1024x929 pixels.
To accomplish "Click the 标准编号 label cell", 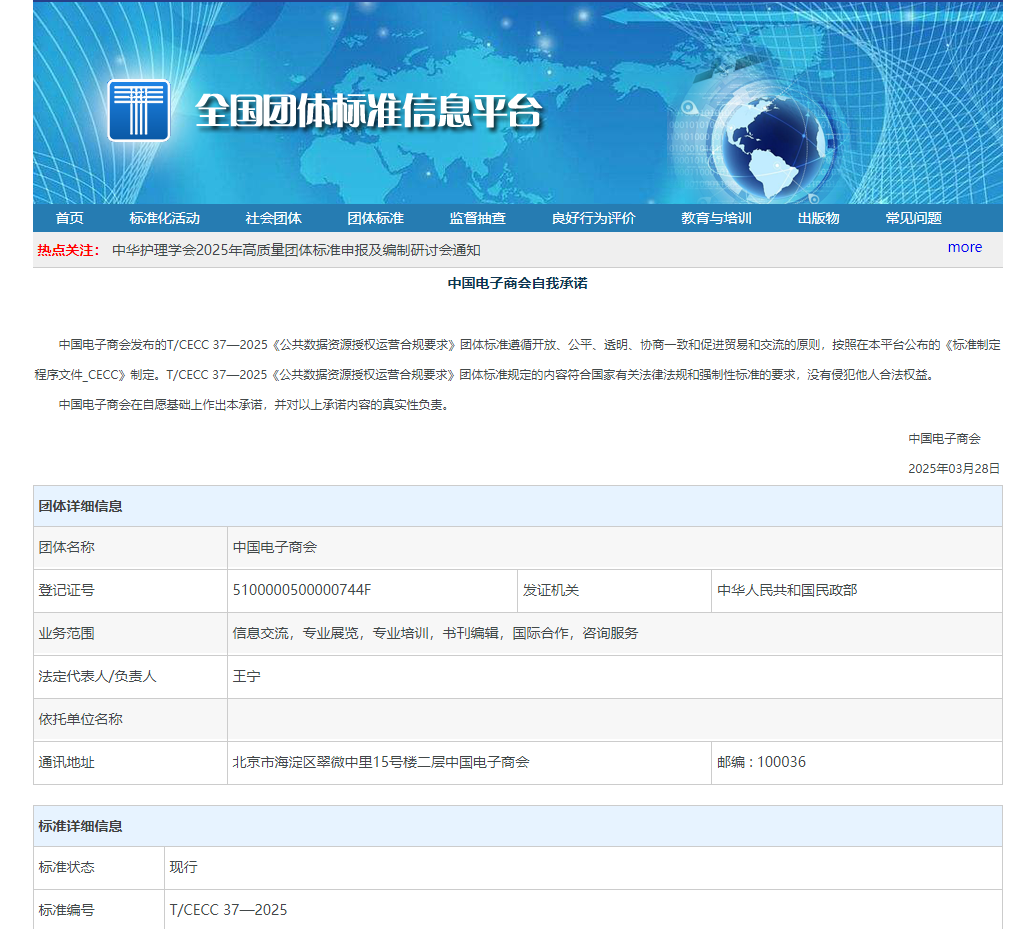I will [99, 910].
